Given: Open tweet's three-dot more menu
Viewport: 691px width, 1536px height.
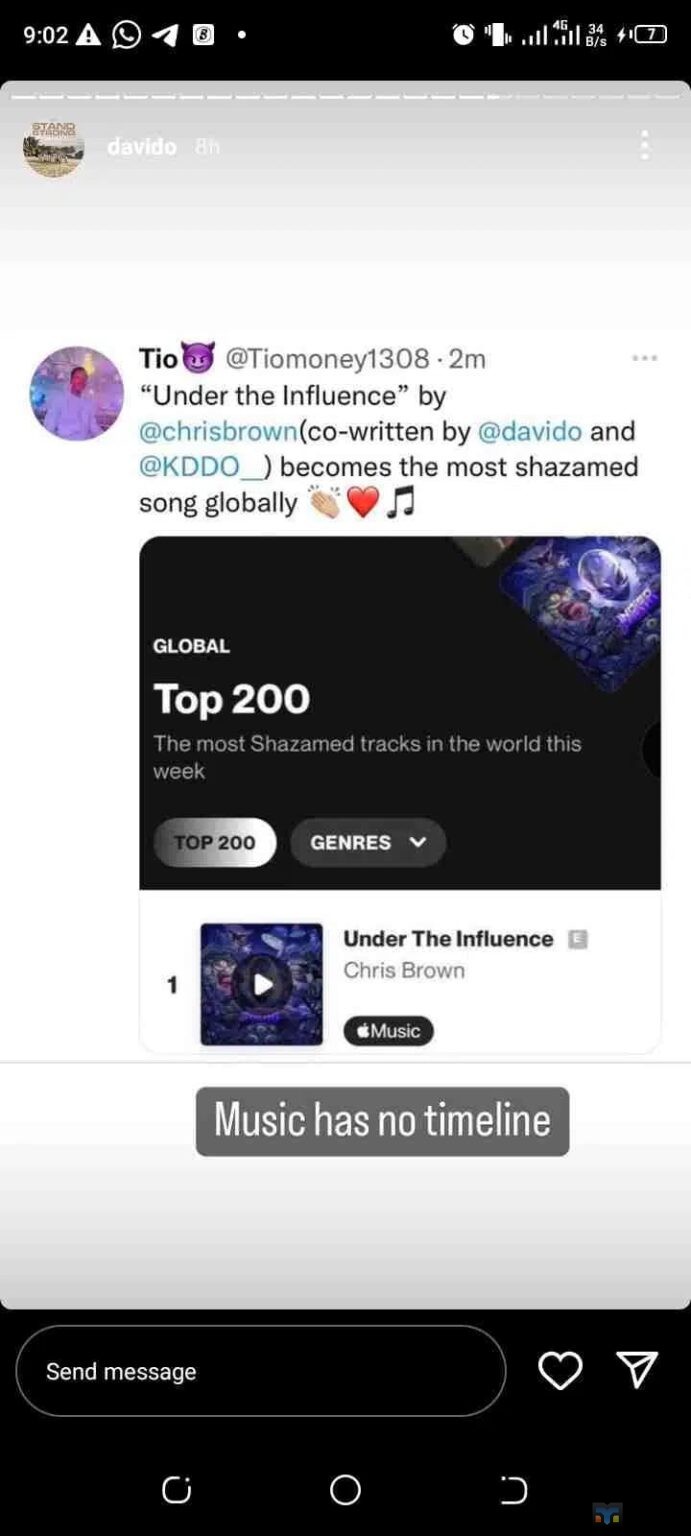Looking at the screenshot, I should (645, 358).
